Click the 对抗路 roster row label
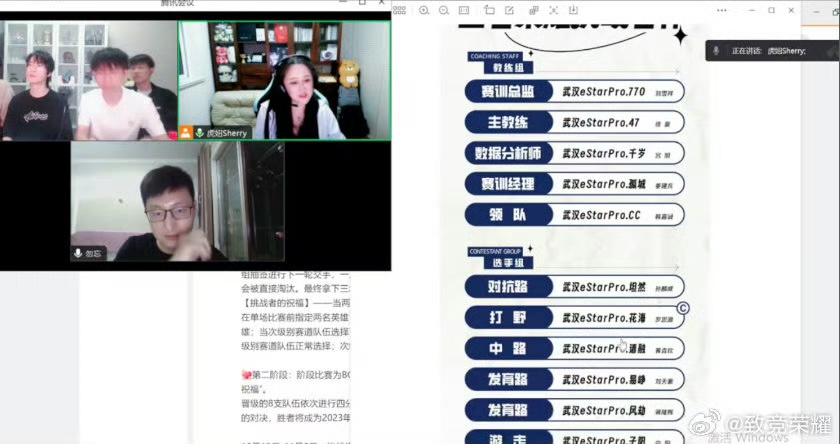This screenshot has height=444, width=840. pyautogui.click(x=508, y=287)
